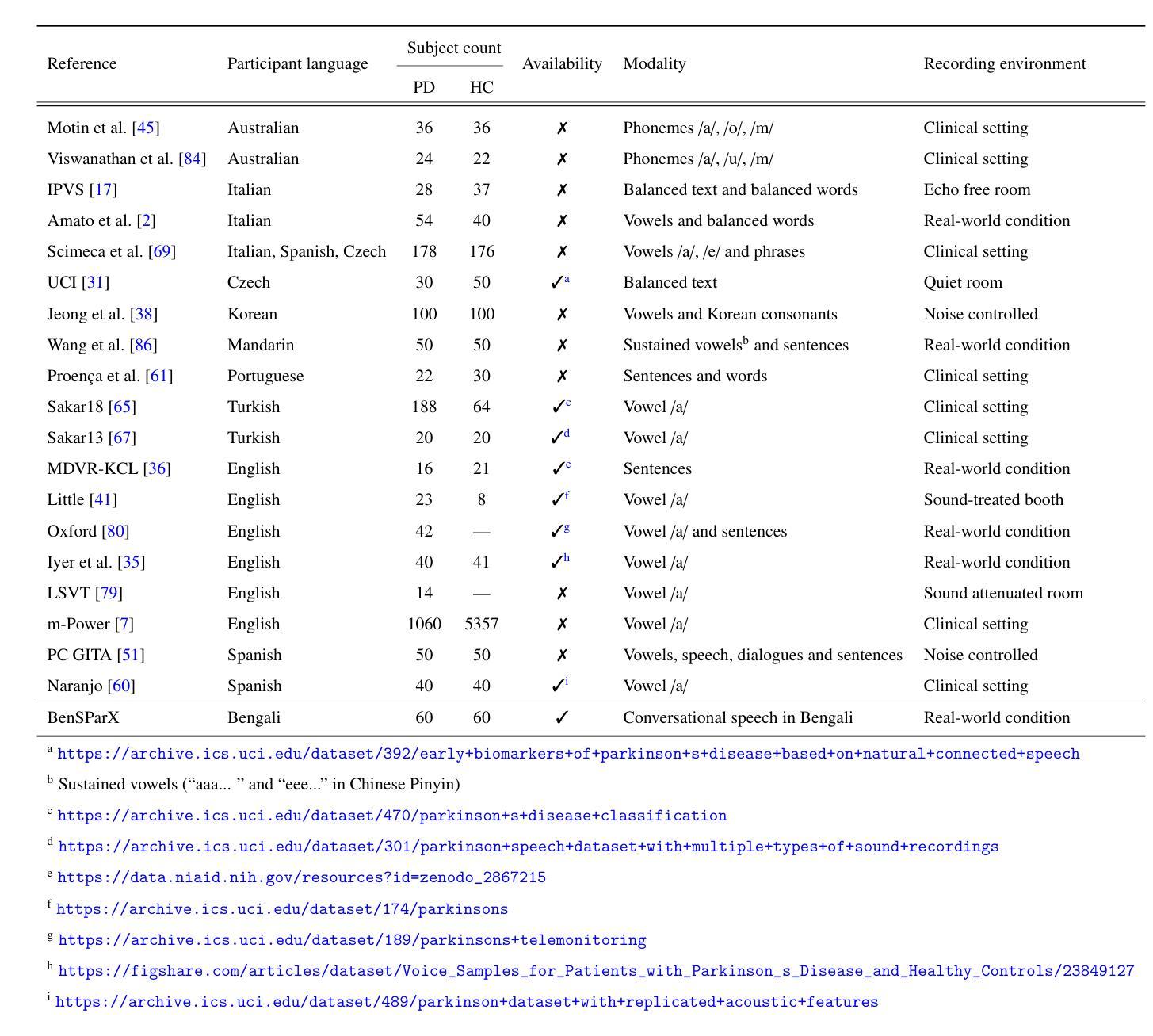
Task: Click reference 7 beside m-Power
Action: (x=124, y=624)
